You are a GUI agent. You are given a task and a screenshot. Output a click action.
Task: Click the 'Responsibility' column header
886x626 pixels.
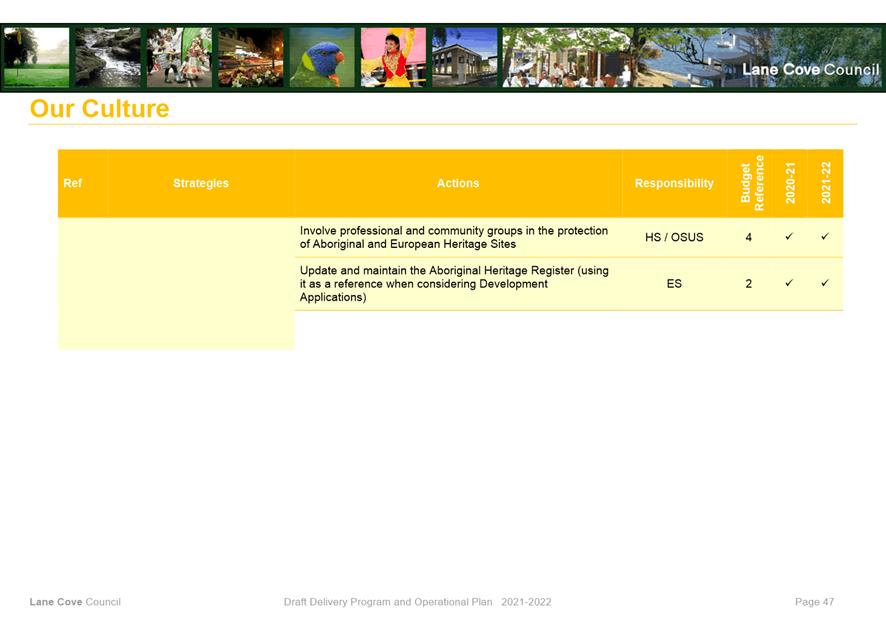point(674,183)
